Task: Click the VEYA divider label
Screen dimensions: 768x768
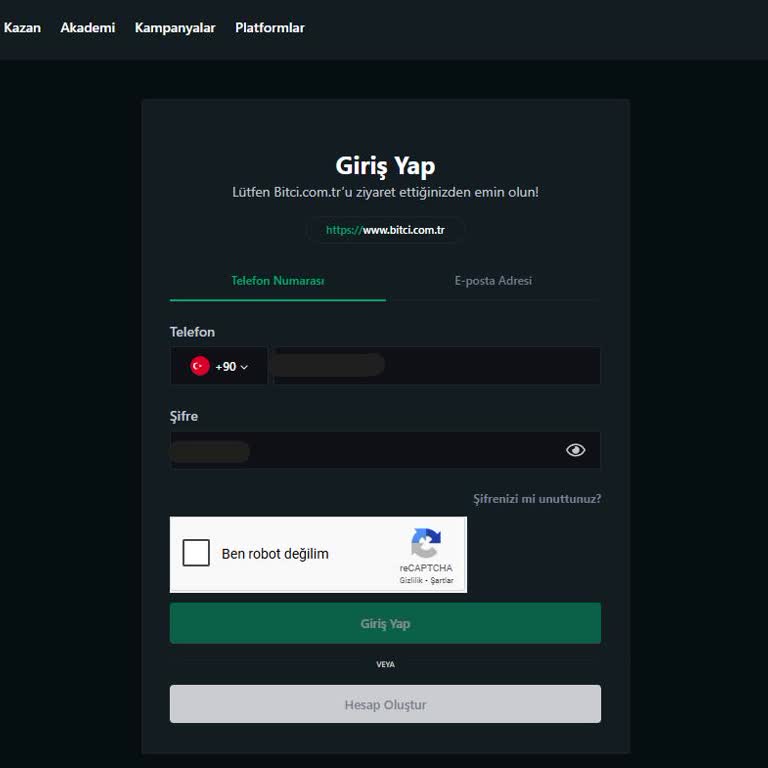Action: point(385,665)
